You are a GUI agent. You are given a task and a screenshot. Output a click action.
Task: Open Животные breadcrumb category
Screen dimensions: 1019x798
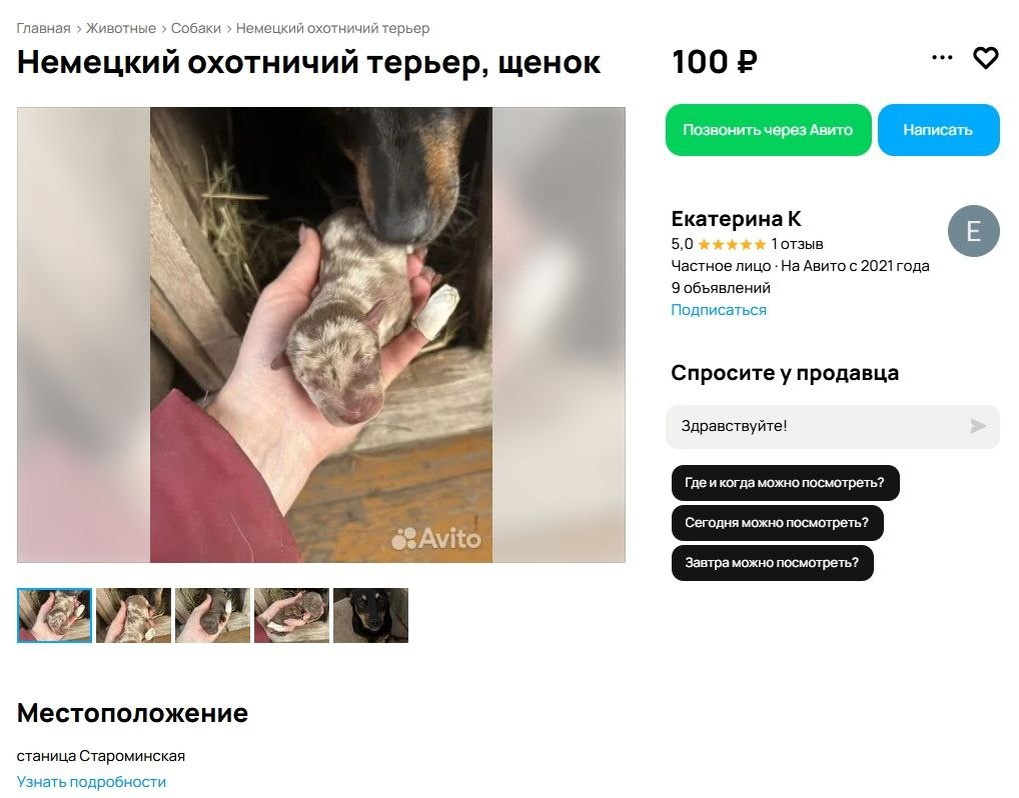pos(121,29)
